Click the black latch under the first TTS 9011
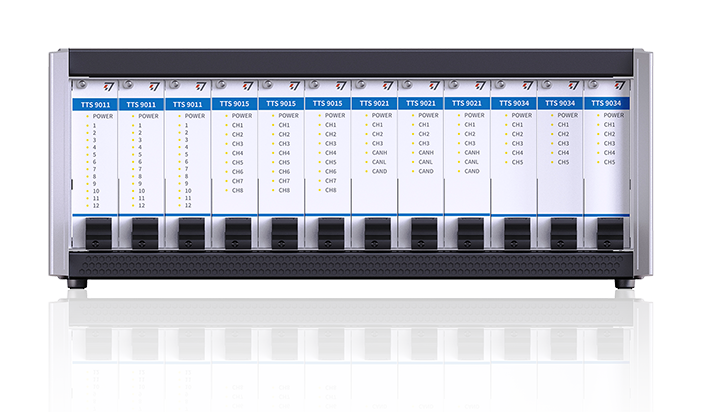This screenshot has height=412, width=709. [98, 233]
